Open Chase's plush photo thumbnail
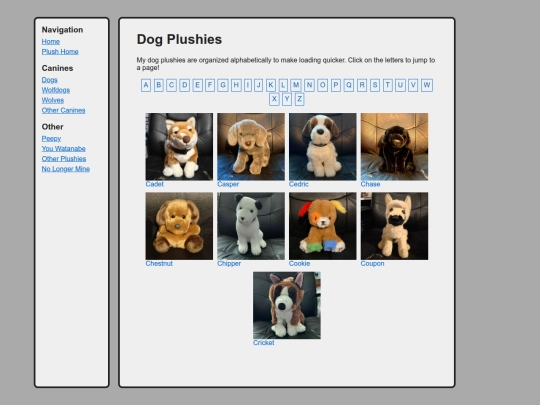The width and height of the screenshot is (540, 405). pos(394,147)
